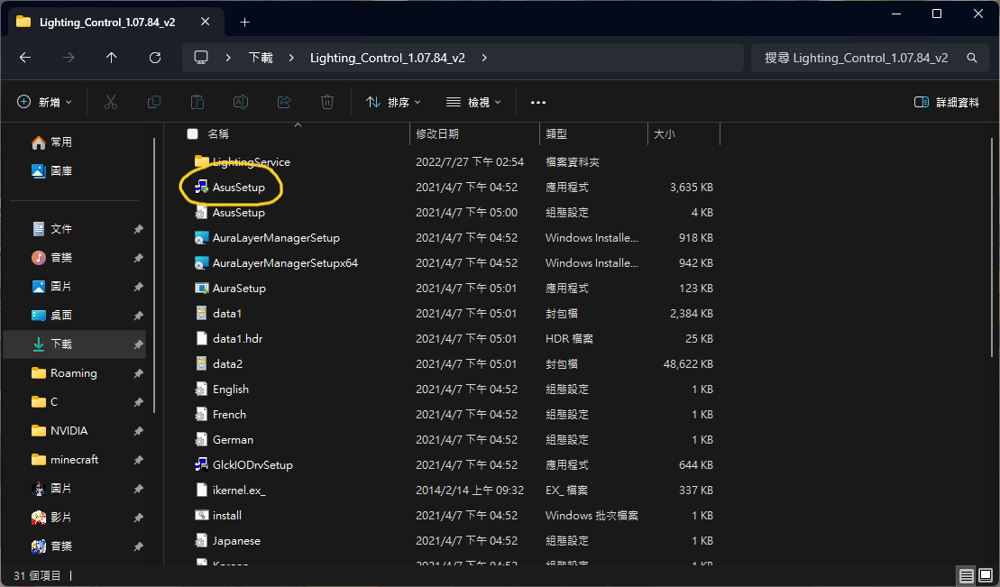Toggle the select-all checkbox in header
This screenshot has height=587, width=1000.
click(193, 134)
